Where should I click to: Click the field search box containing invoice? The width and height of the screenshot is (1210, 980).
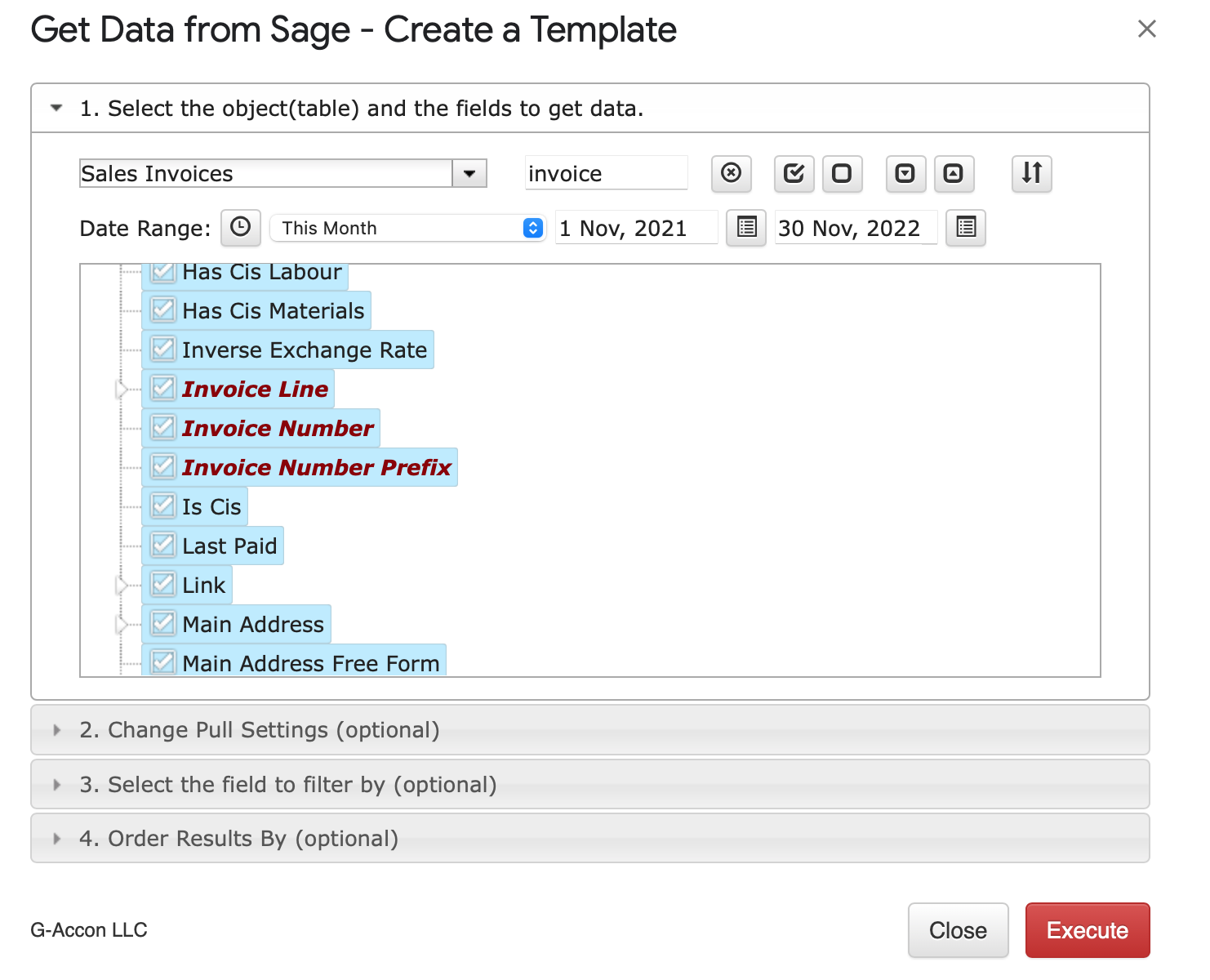point(607,173)
